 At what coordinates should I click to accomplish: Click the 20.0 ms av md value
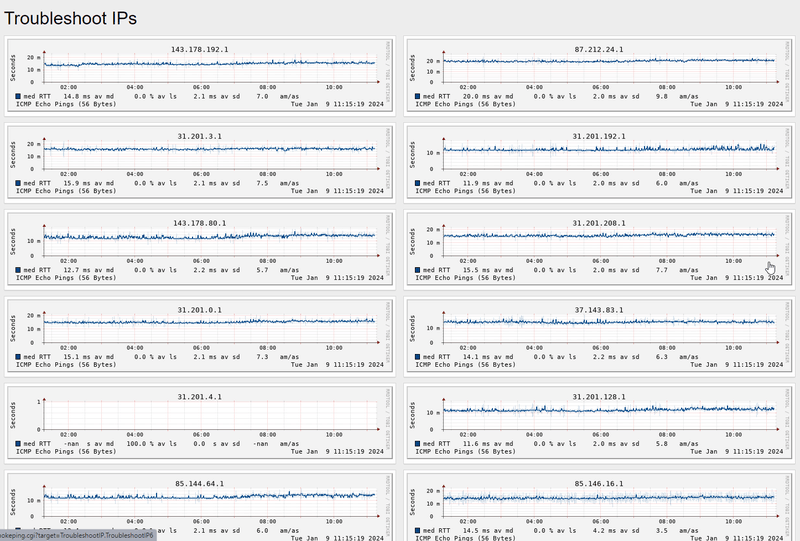(x=488, y=96)
